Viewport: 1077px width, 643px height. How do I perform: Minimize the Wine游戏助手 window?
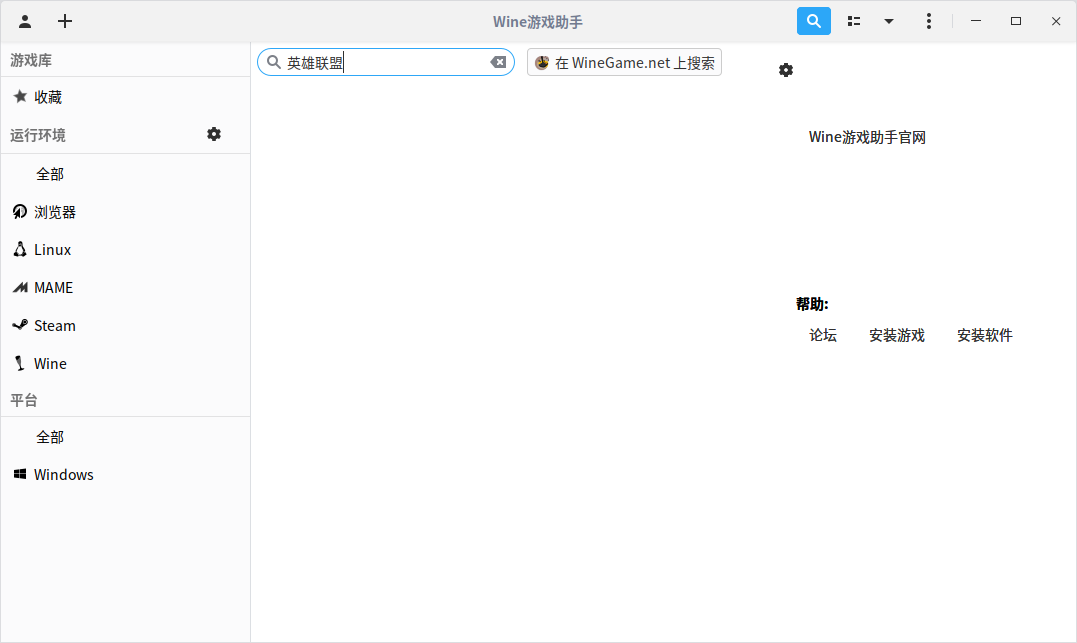pos(975,21)
